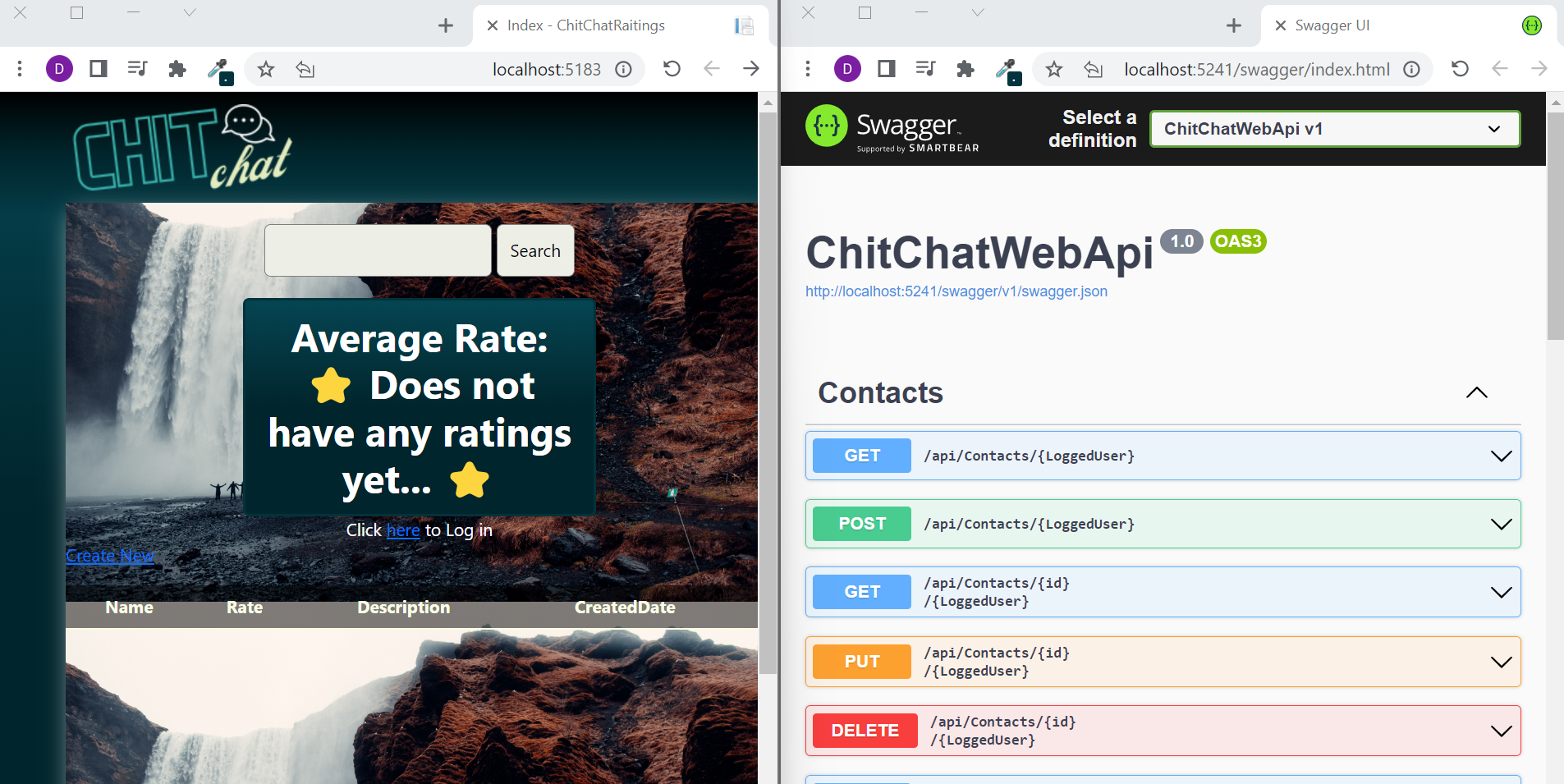Click the CreatedDate column header
The height and width of the screenshot is (784, 1564).
pyautogui.click(x=625, y=607)
